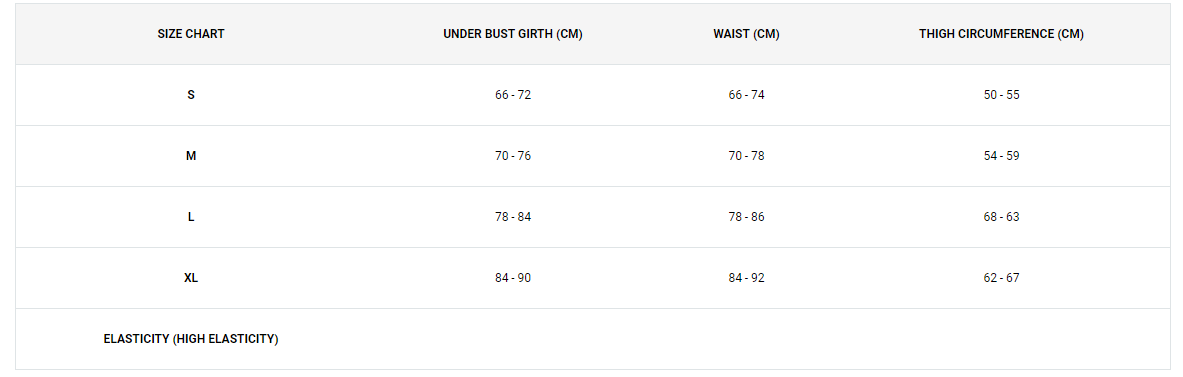Click the M size row label

(191, 156)
